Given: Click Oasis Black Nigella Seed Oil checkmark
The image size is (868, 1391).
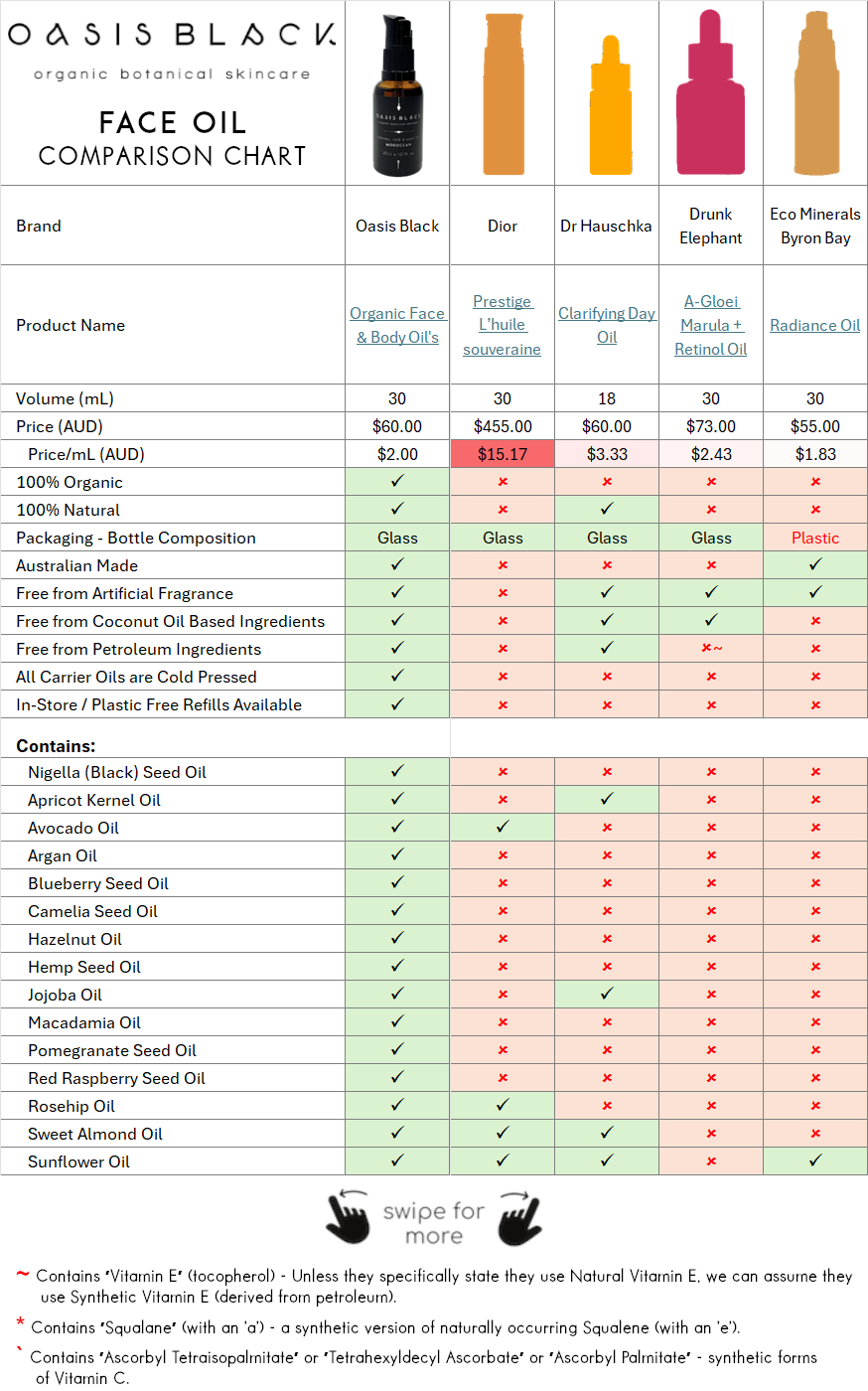Looking at the screenshot, I should point(397,771).
